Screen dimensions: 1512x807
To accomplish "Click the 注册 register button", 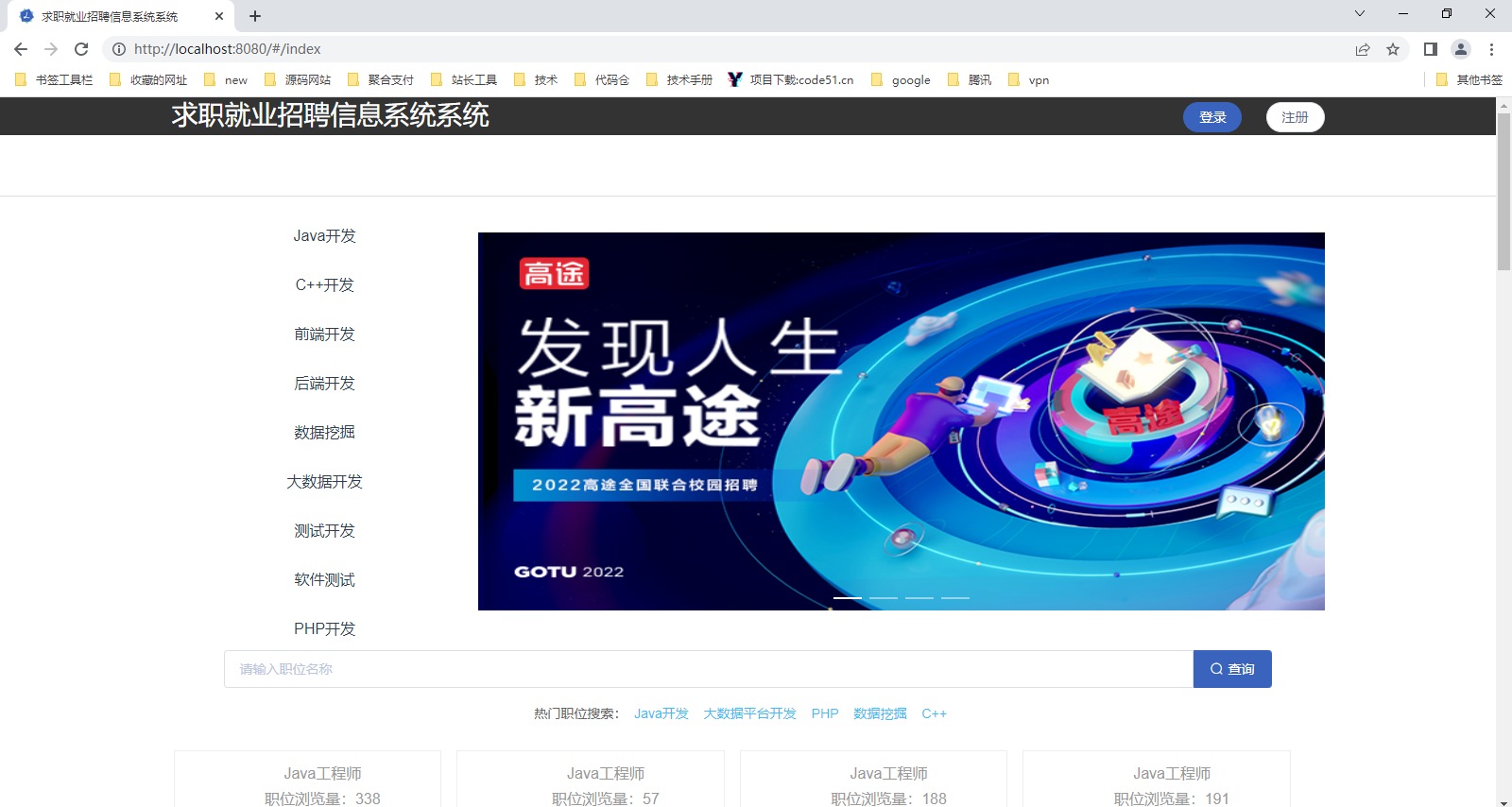I will [x=1295, y=117].
